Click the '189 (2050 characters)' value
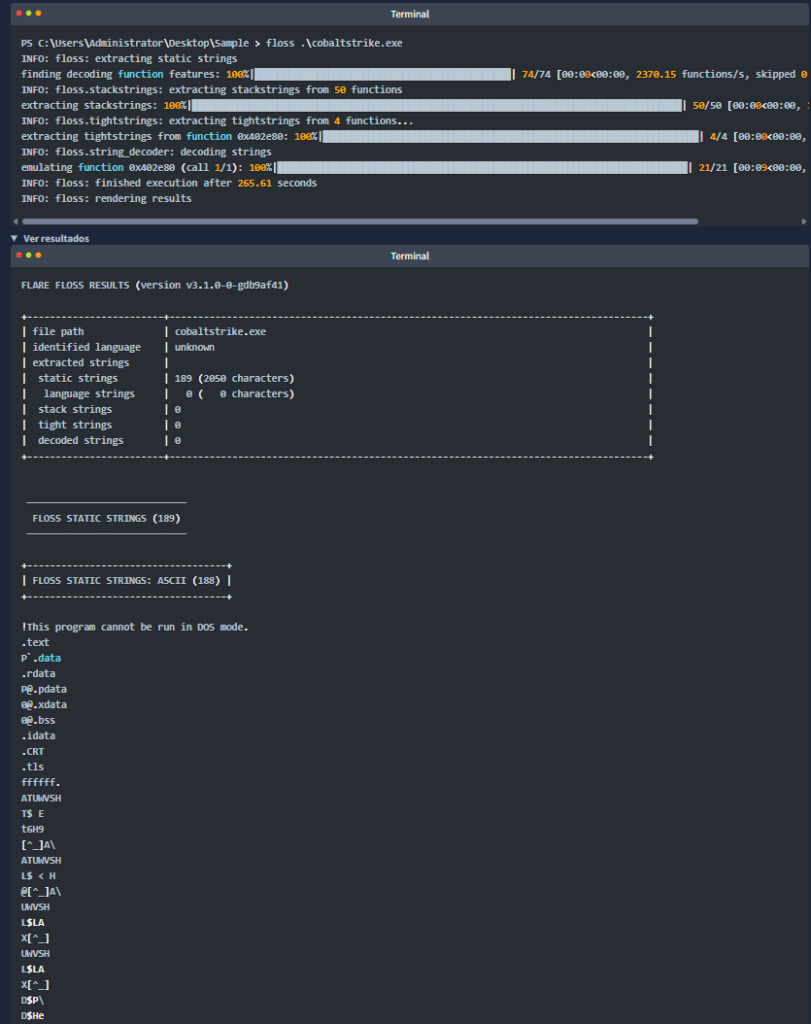Viewport: 811px width, 1024px height. [234, 379]
